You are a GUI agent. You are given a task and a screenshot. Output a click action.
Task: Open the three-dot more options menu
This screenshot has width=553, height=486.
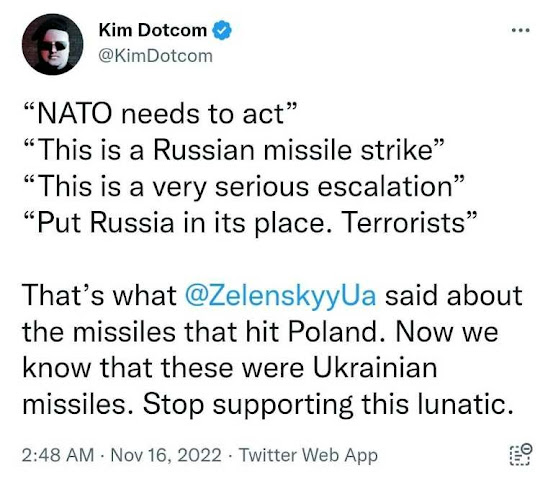click(x=521, y=30)
